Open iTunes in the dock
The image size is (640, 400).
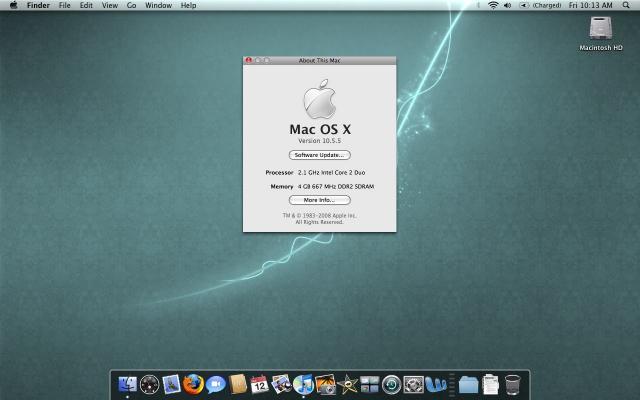[304, 383]
